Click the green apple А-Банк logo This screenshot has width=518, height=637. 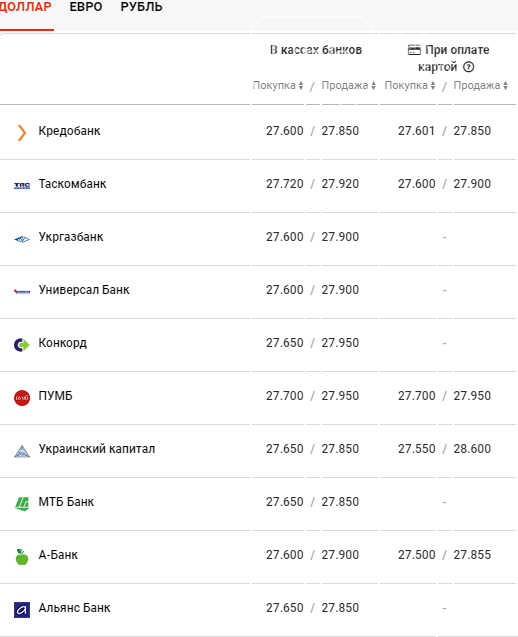[22, 557]
